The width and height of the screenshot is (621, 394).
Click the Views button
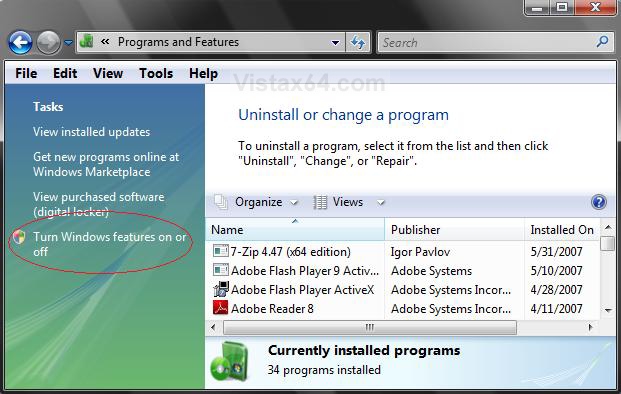348,202
